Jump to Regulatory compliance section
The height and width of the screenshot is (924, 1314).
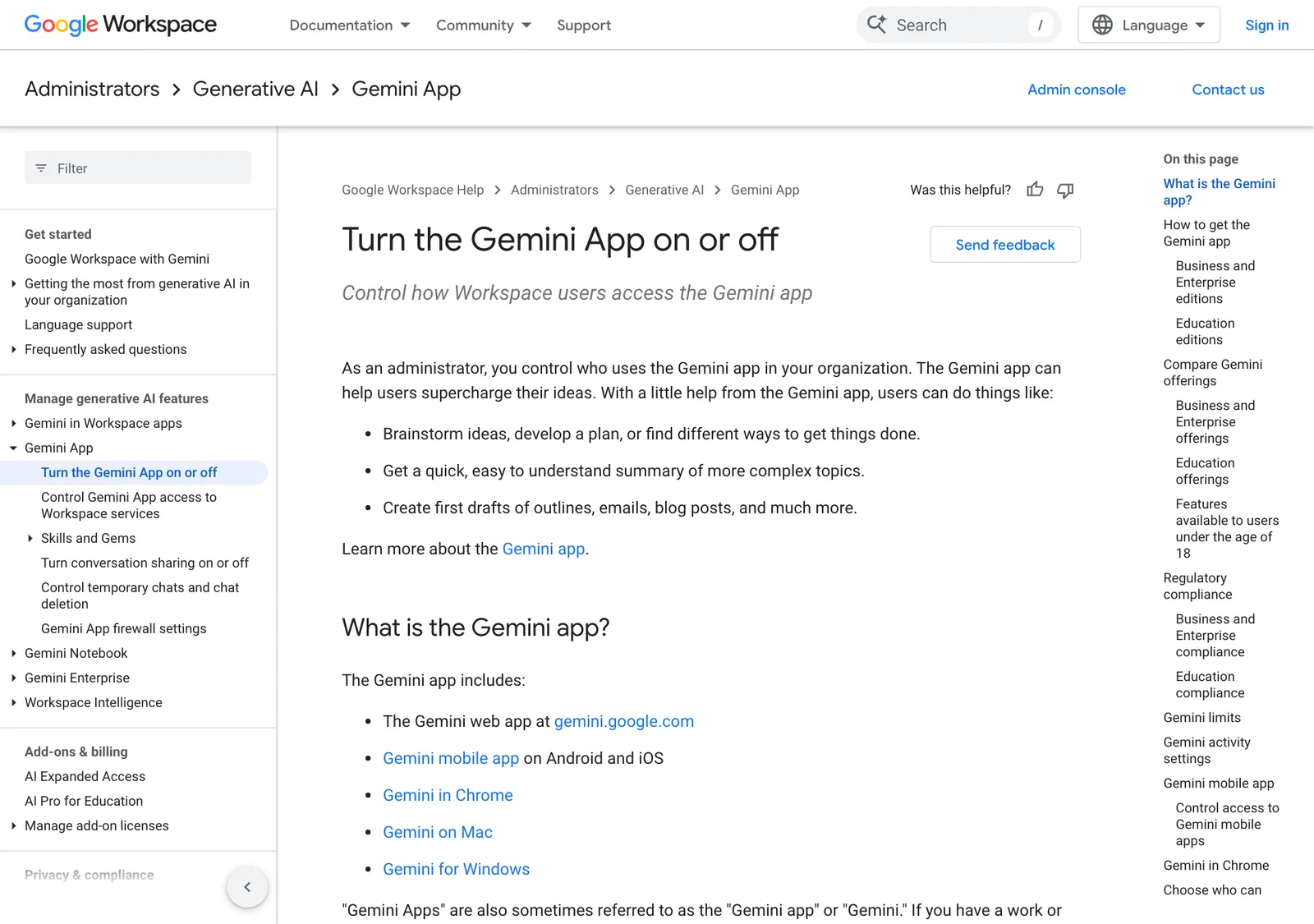tap(1198, 586)
